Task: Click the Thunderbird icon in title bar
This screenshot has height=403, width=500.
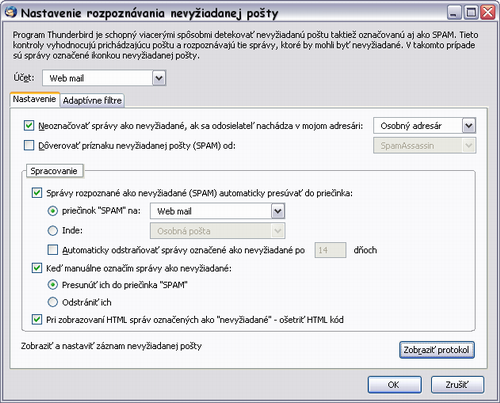Action: (10, 12)
